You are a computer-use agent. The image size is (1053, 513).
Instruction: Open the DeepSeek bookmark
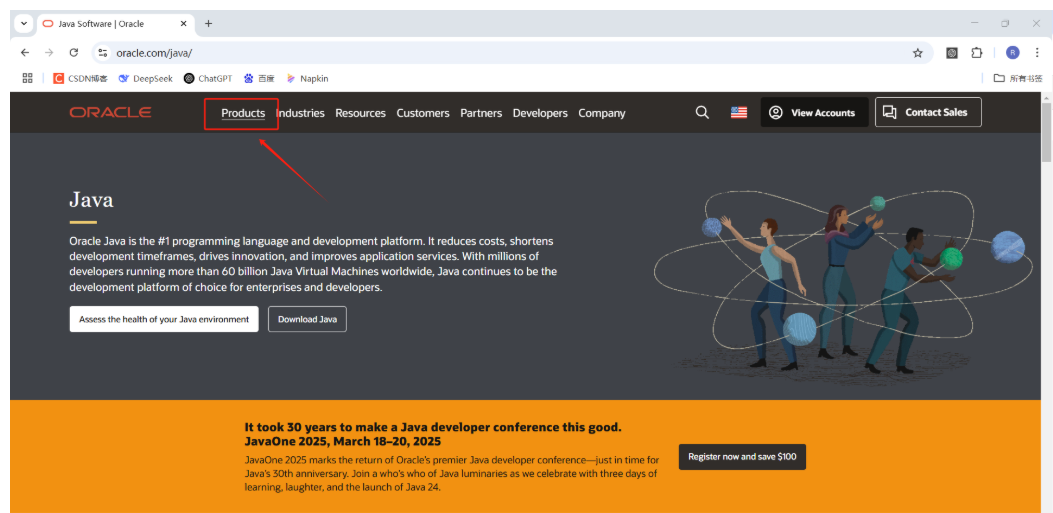point(146,79)
